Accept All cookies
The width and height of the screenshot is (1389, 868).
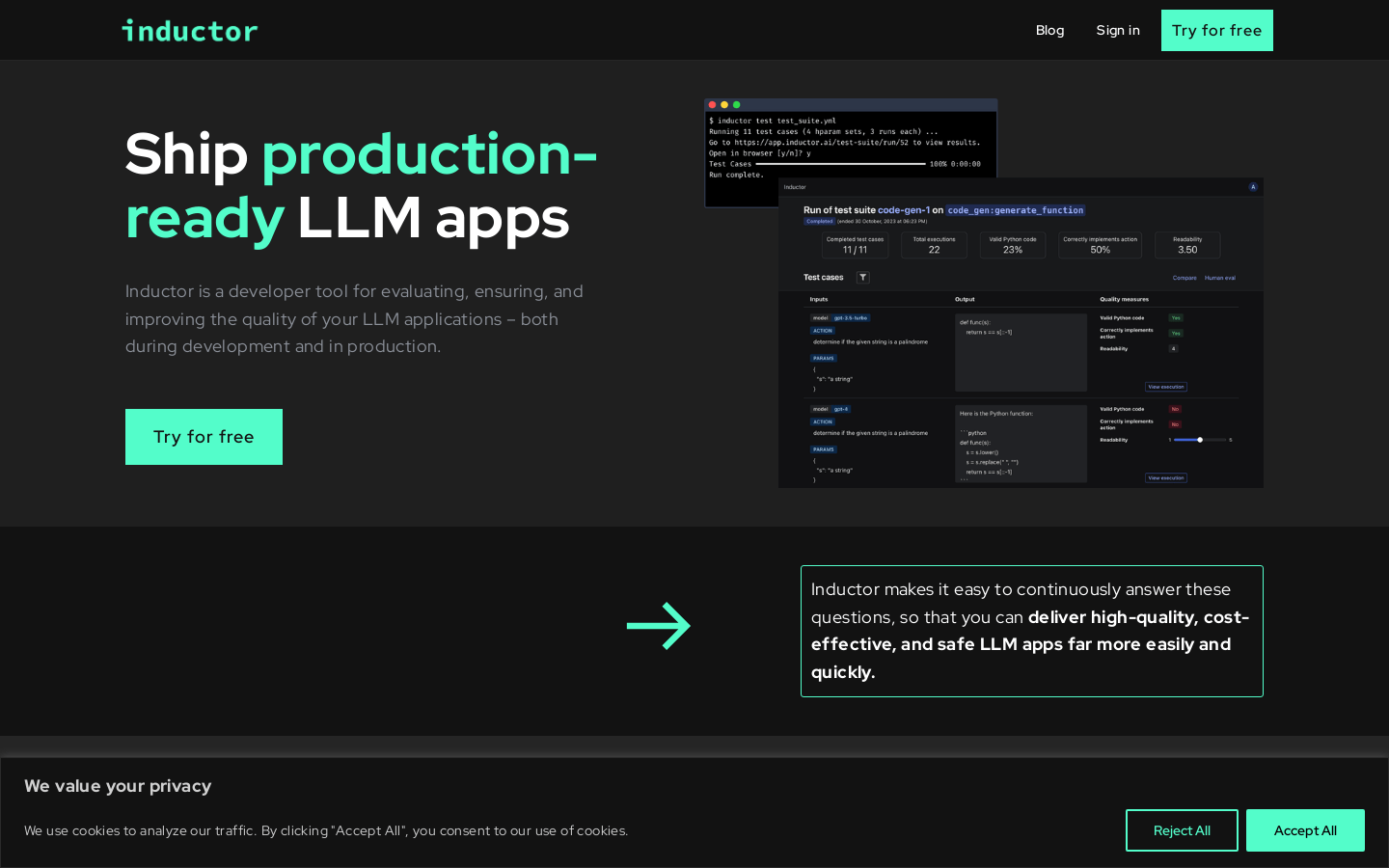coord(1305,830)
